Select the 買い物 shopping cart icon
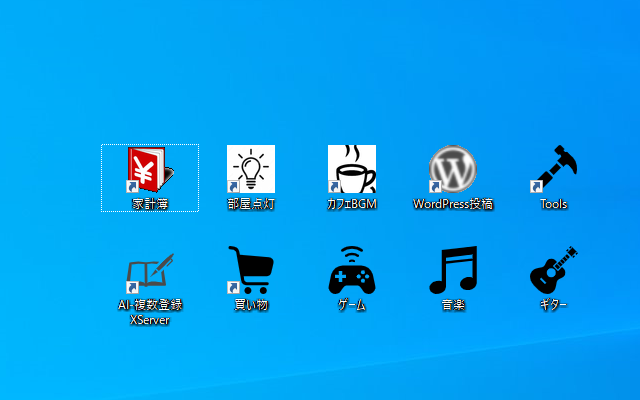The width and height of the screenshot is (640, 400). click(251, 270)
